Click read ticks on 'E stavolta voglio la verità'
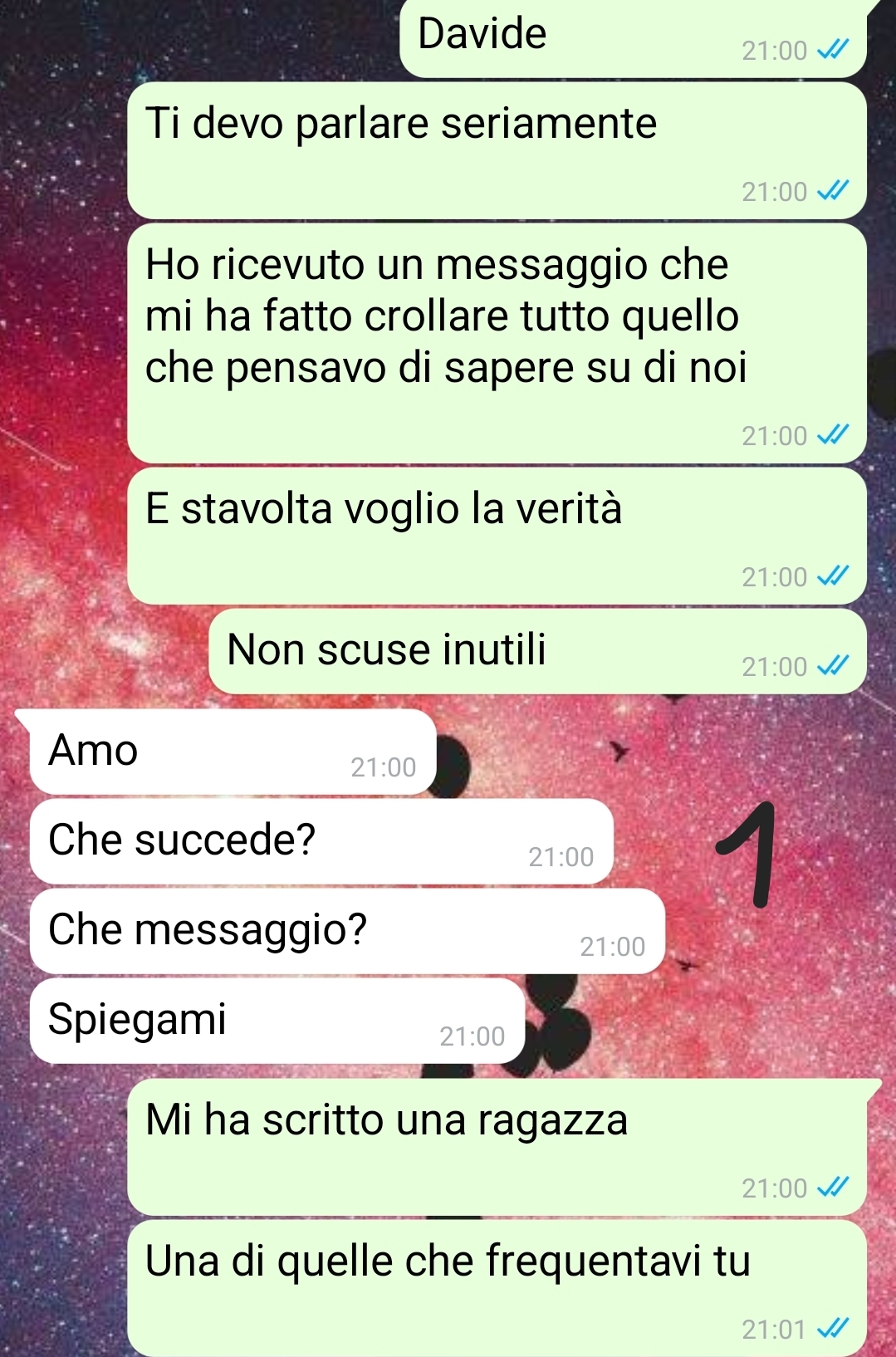 point(833,576)
